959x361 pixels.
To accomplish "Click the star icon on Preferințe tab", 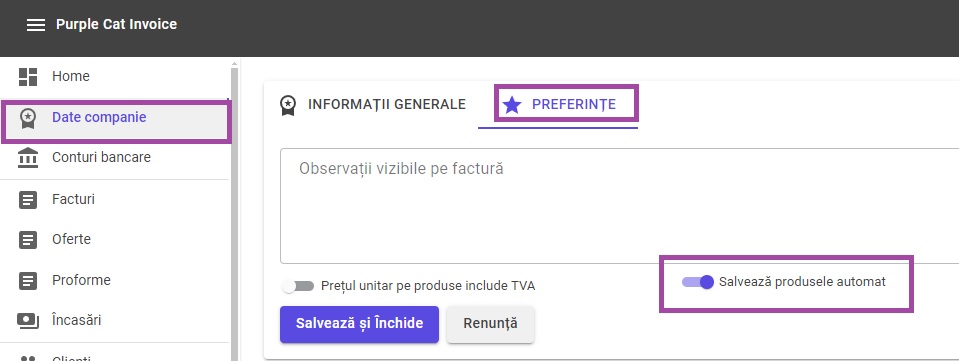I will coord(511,105).
